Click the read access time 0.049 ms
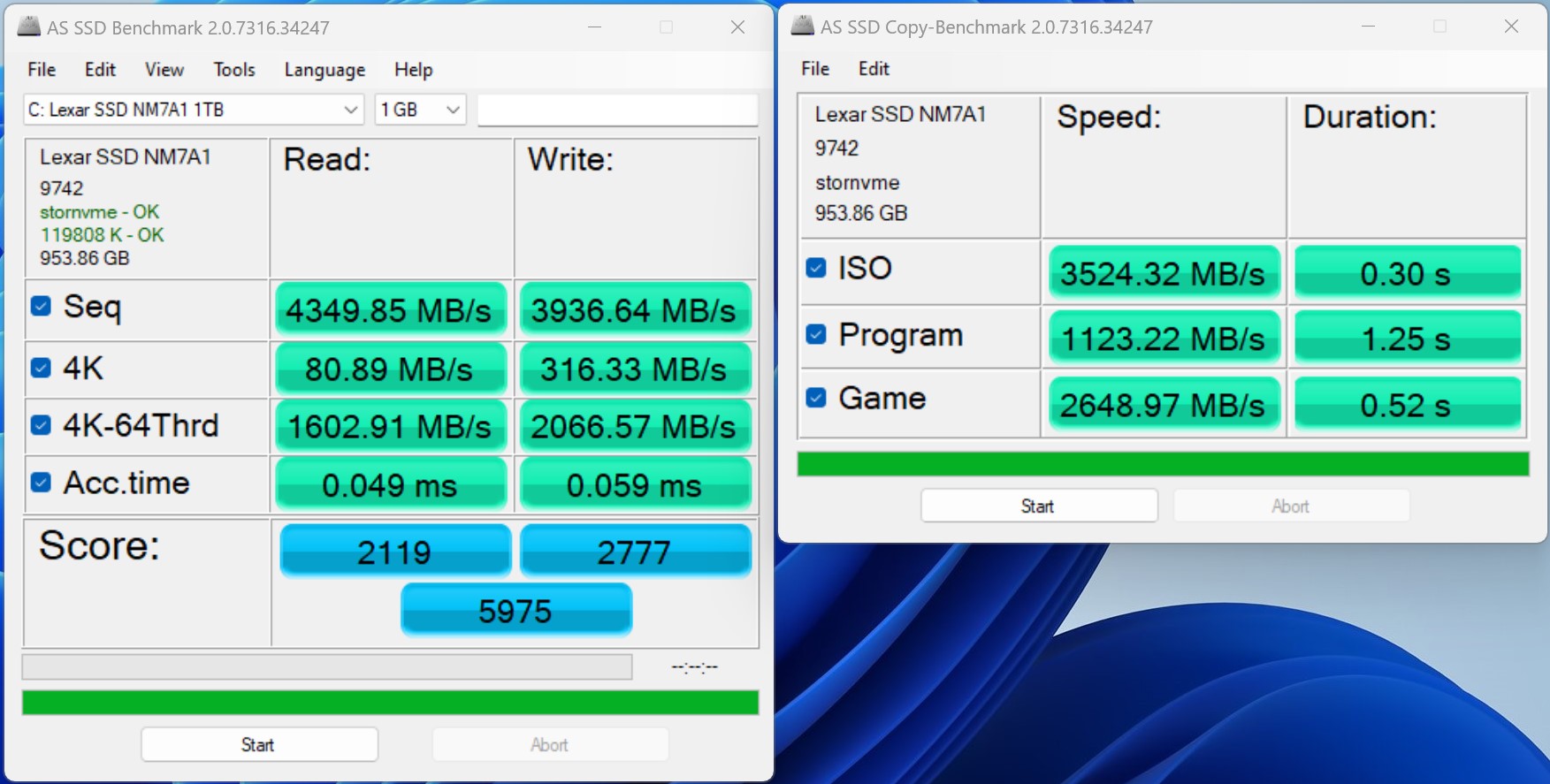Image resolution: width=1550 pixels, height=784 pixels. coord(390,485)
